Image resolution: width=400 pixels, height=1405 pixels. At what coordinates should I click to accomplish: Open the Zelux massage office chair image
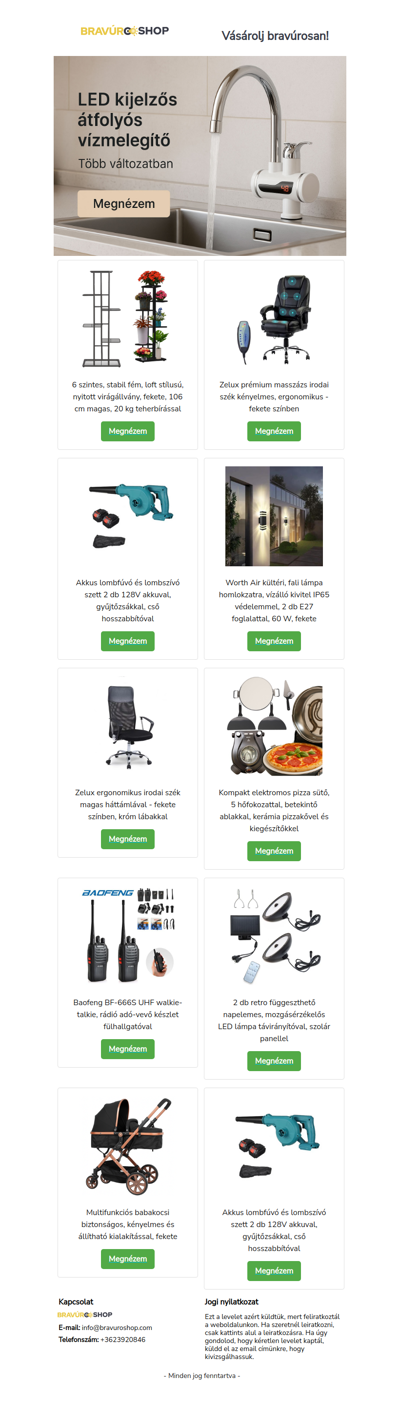pyautogui.click(x=274, y=318)
